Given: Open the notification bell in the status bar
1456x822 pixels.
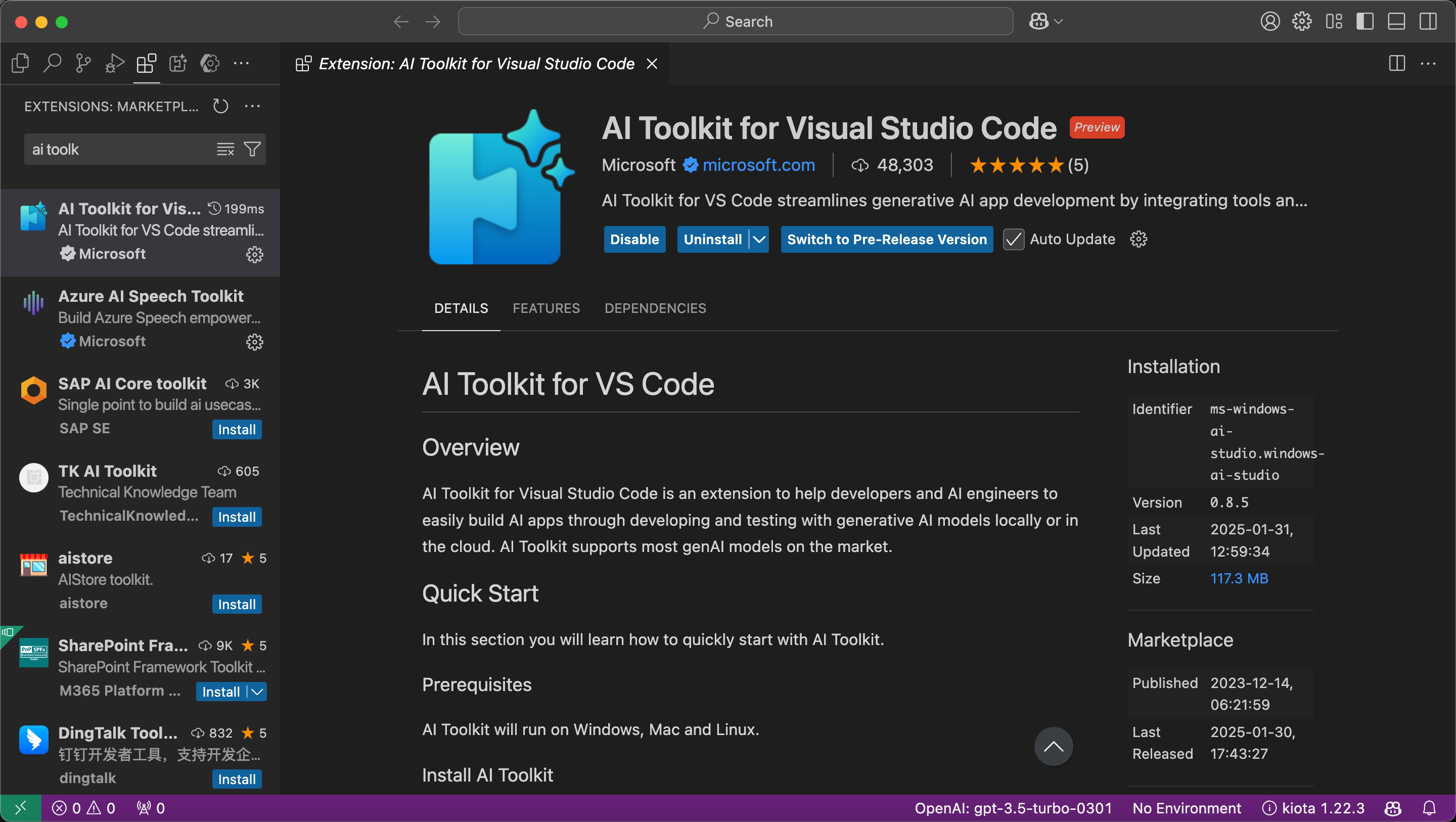Looking at the screenshot, I should 1432,807.
